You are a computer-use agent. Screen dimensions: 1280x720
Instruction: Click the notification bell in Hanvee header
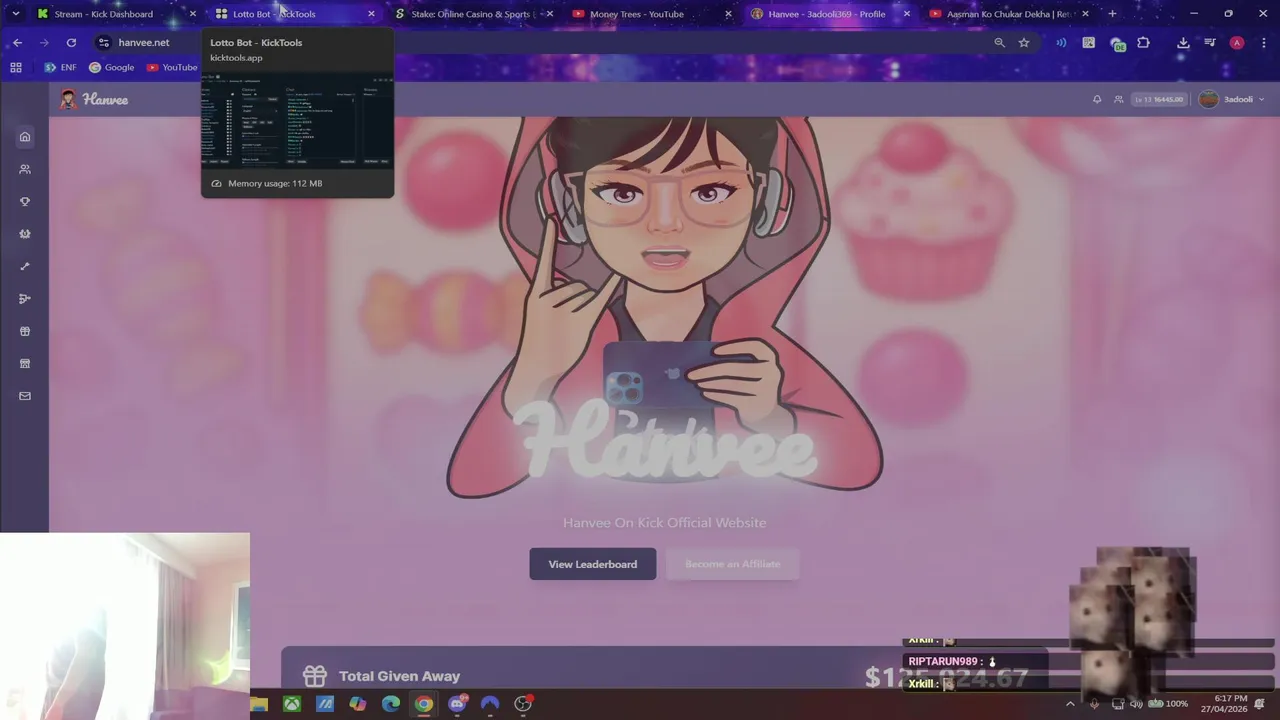(1097, 99)
